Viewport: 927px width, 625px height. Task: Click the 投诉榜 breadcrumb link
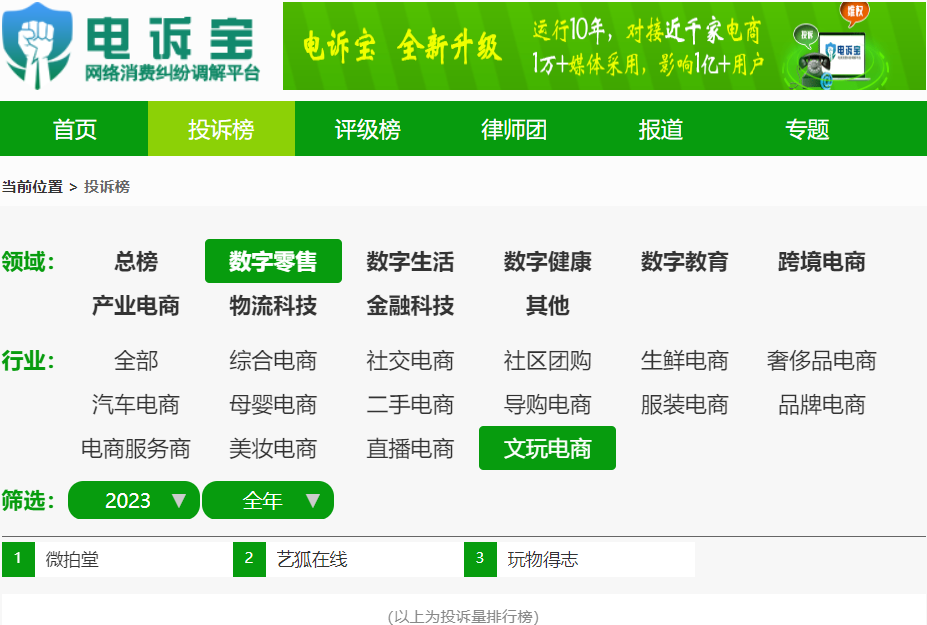107,187
